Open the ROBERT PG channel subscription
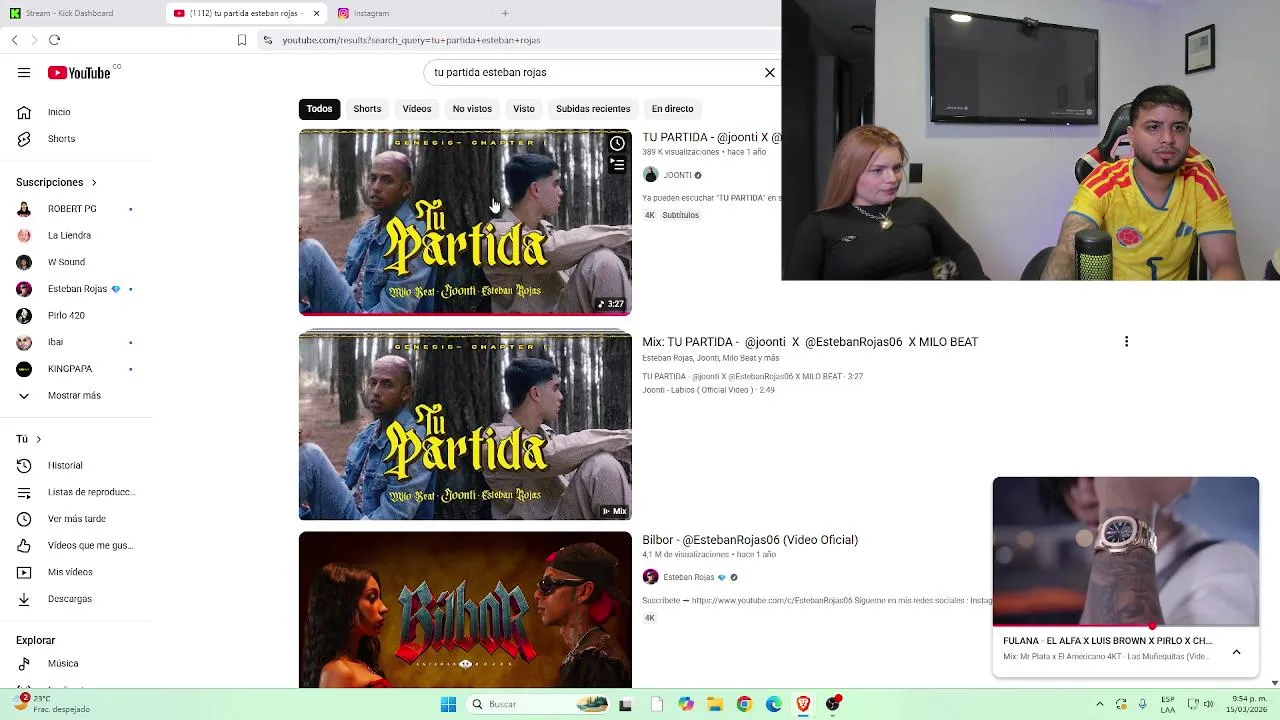 72,209
